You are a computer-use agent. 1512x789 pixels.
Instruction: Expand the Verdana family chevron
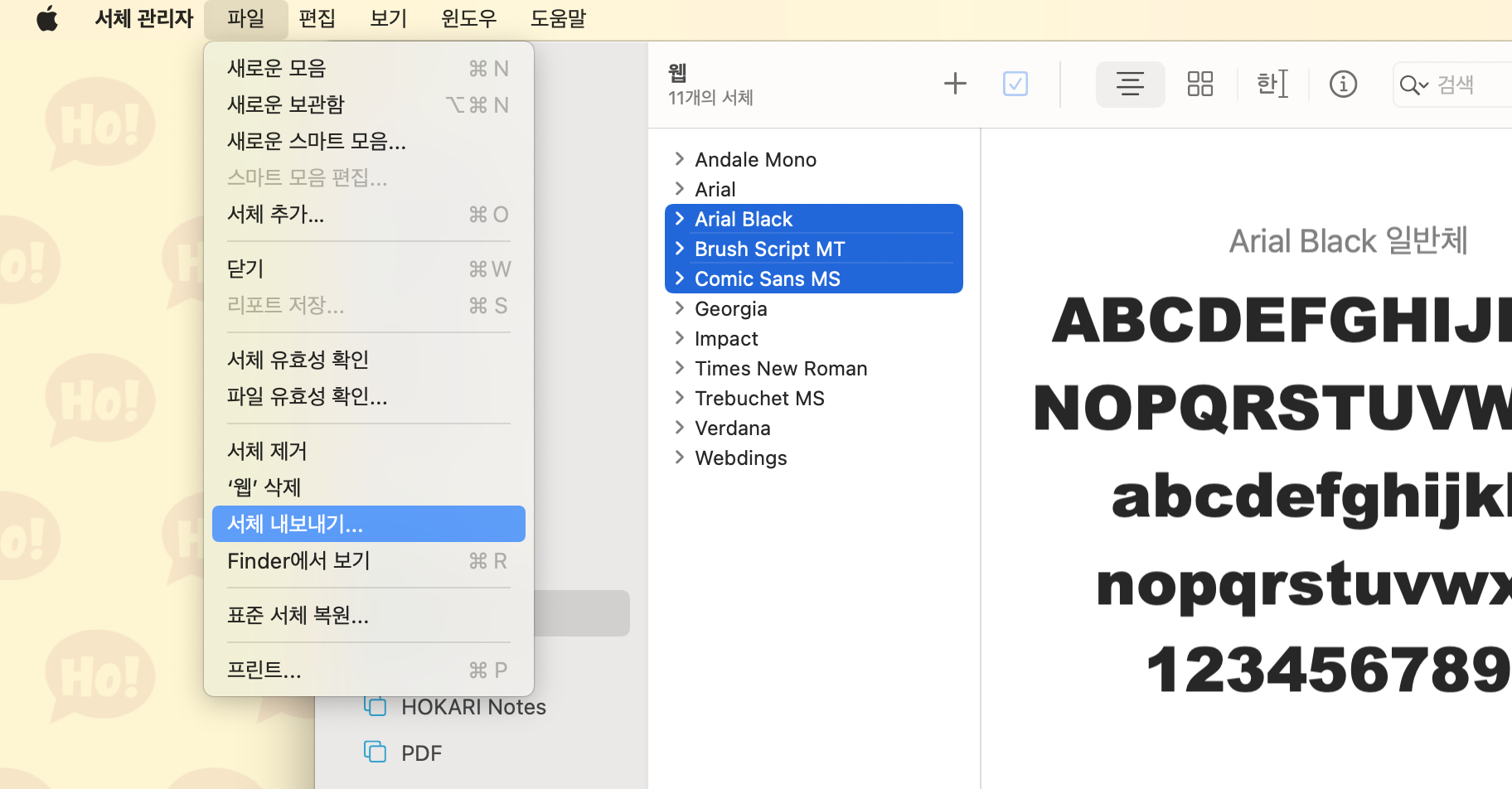[680, 428]
